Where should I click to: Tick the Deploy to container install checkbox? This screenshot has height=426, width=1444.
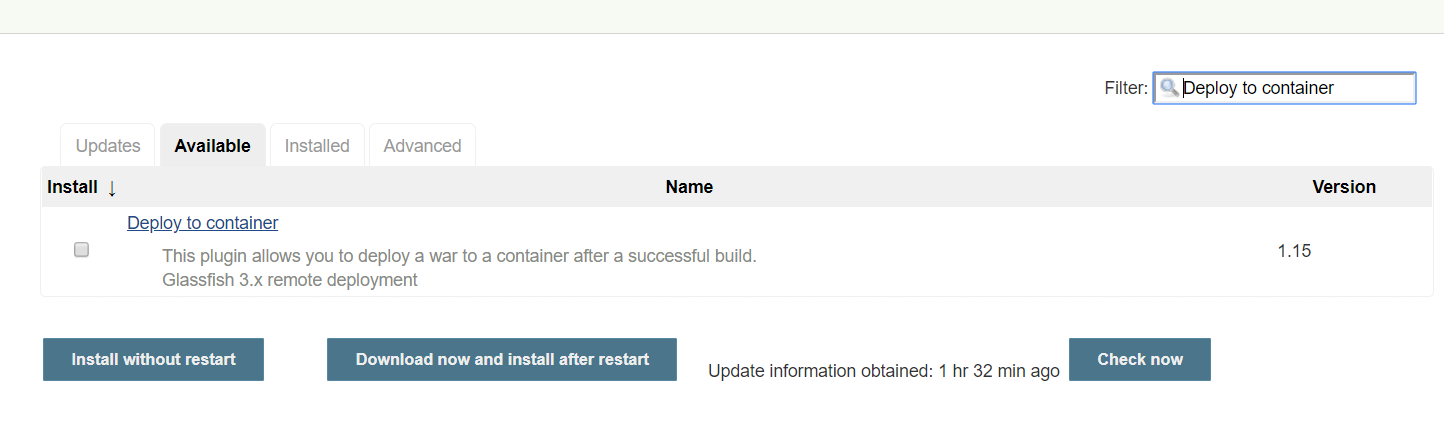coord(82,250)
